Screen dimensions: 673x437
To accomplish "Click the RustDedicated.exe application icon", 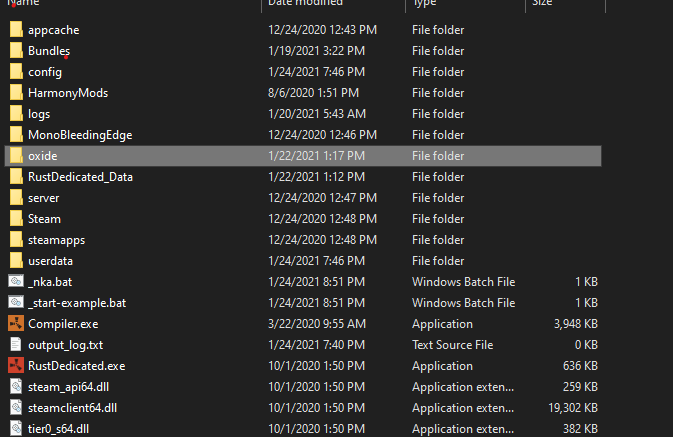I will click(x=16, y=366).
